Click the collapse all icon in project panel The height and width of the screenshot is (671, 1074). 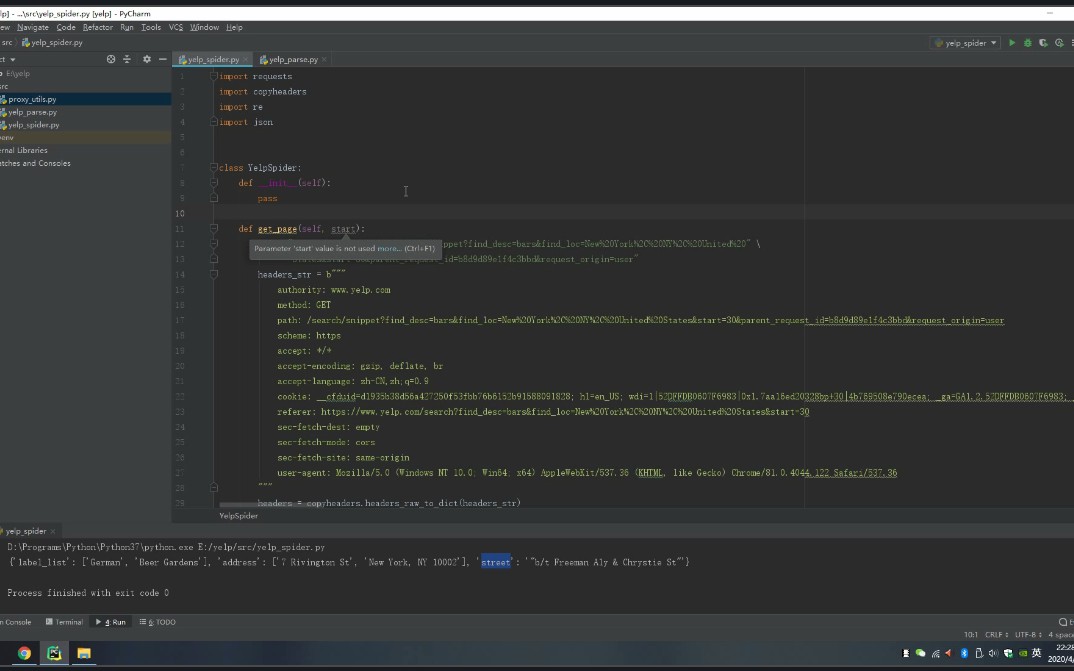127,59
